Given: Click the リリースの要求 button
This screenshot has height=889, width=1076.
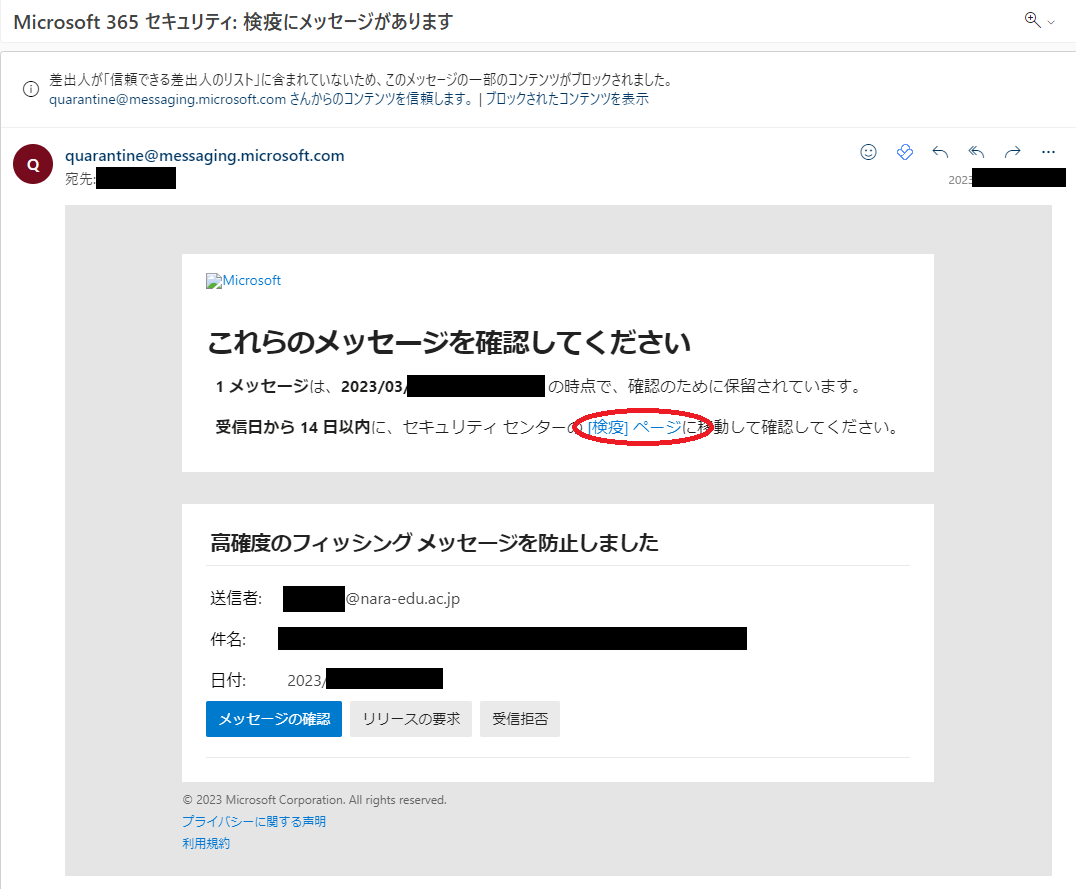Looking at the screenshot, I should click(411, 719).
